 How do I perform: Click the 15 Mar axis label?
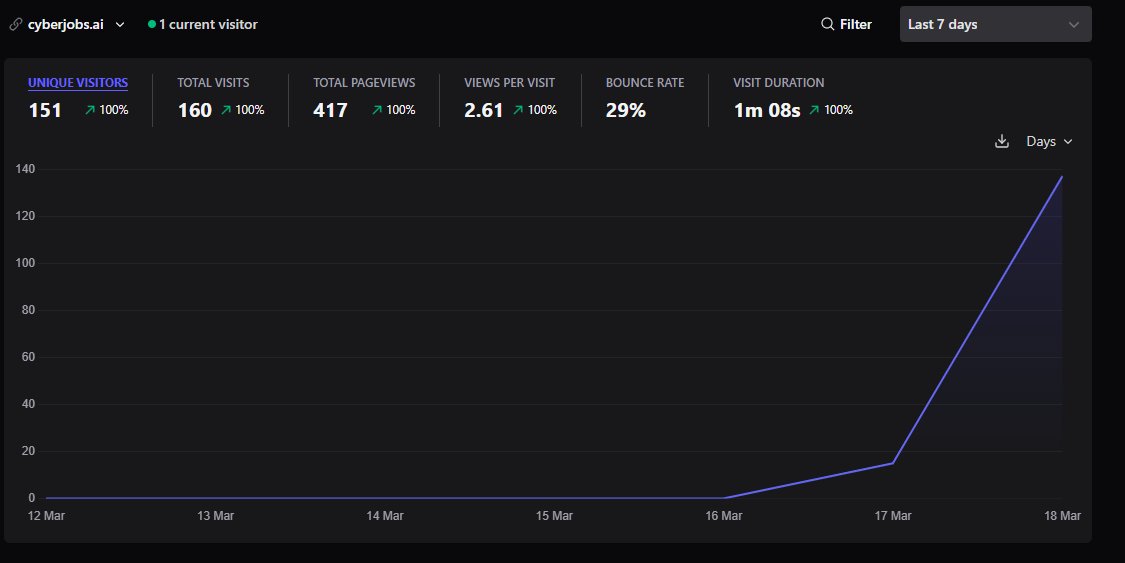pyautogui.click(x=554, y=516)
